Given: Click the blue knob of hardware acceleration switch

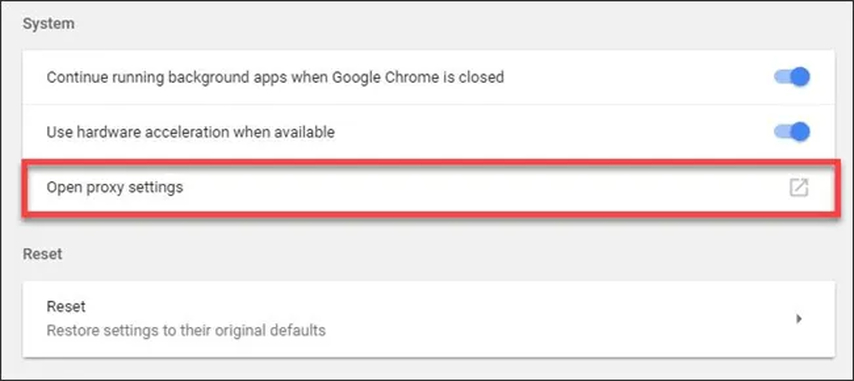Looking at the screenshot, I should (800, 132).
